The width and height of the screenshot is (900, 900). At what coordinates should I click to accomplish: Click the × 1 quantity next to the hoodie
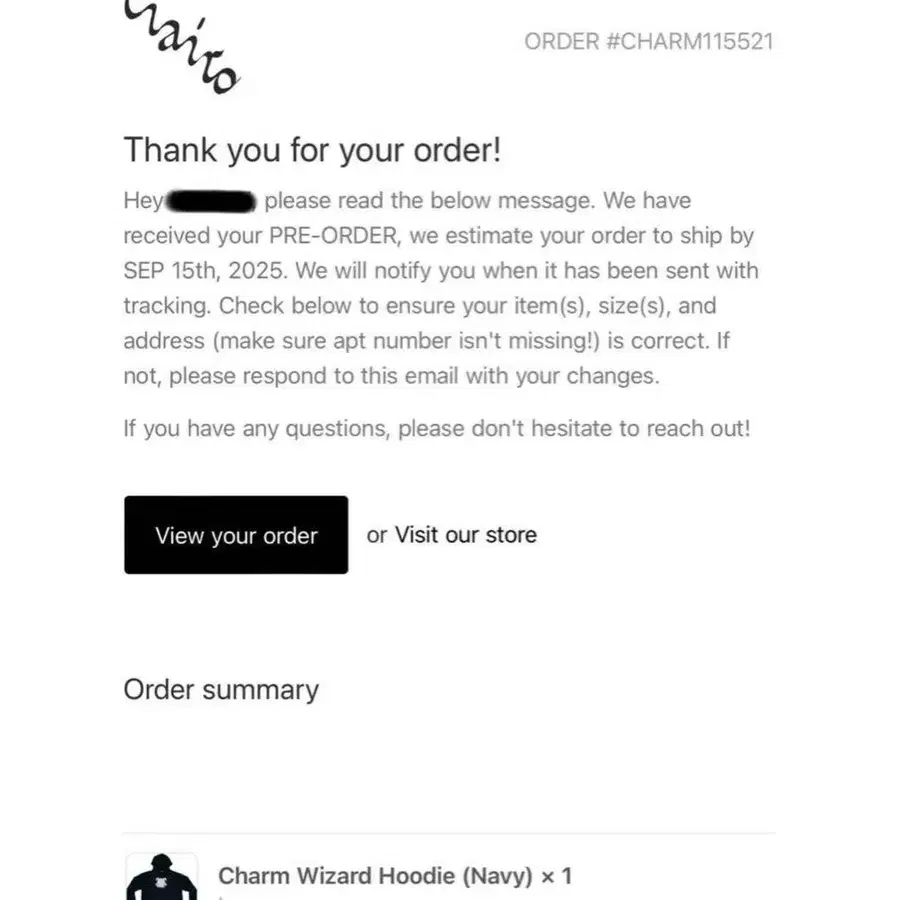tap(556, 876)
